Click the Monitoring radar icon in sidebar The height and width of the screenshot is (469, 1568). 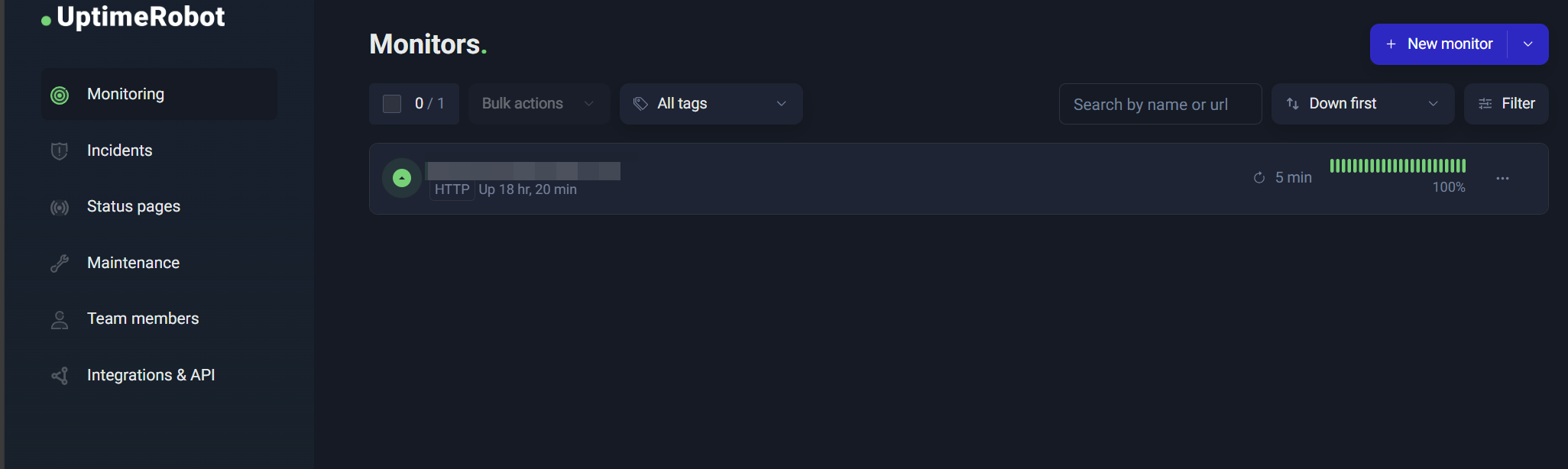pyautogui.click(x=60, y=95)
